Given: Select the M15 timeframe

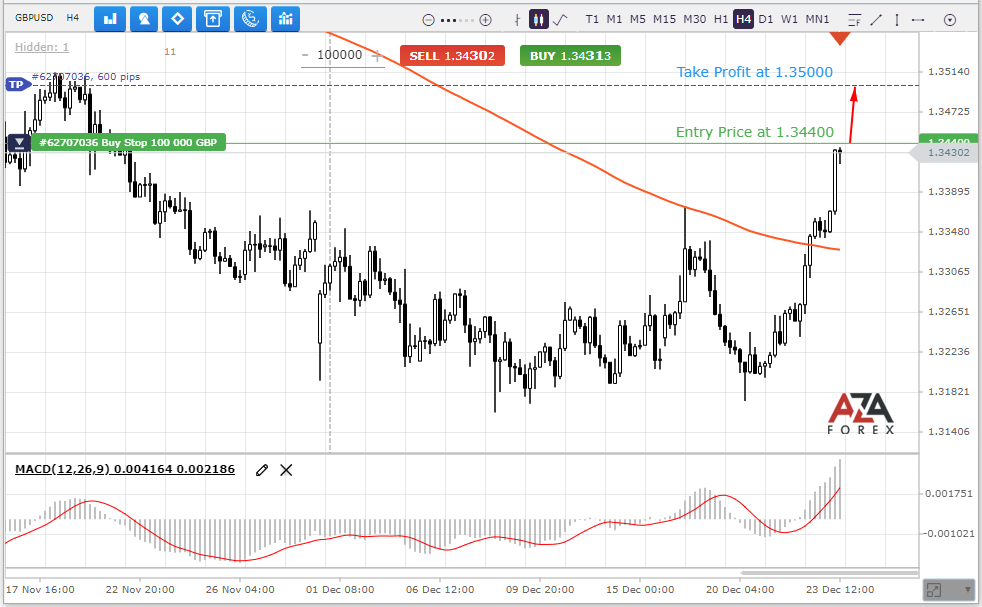Looking at the screenshot, I should click(x=664, y=19).
